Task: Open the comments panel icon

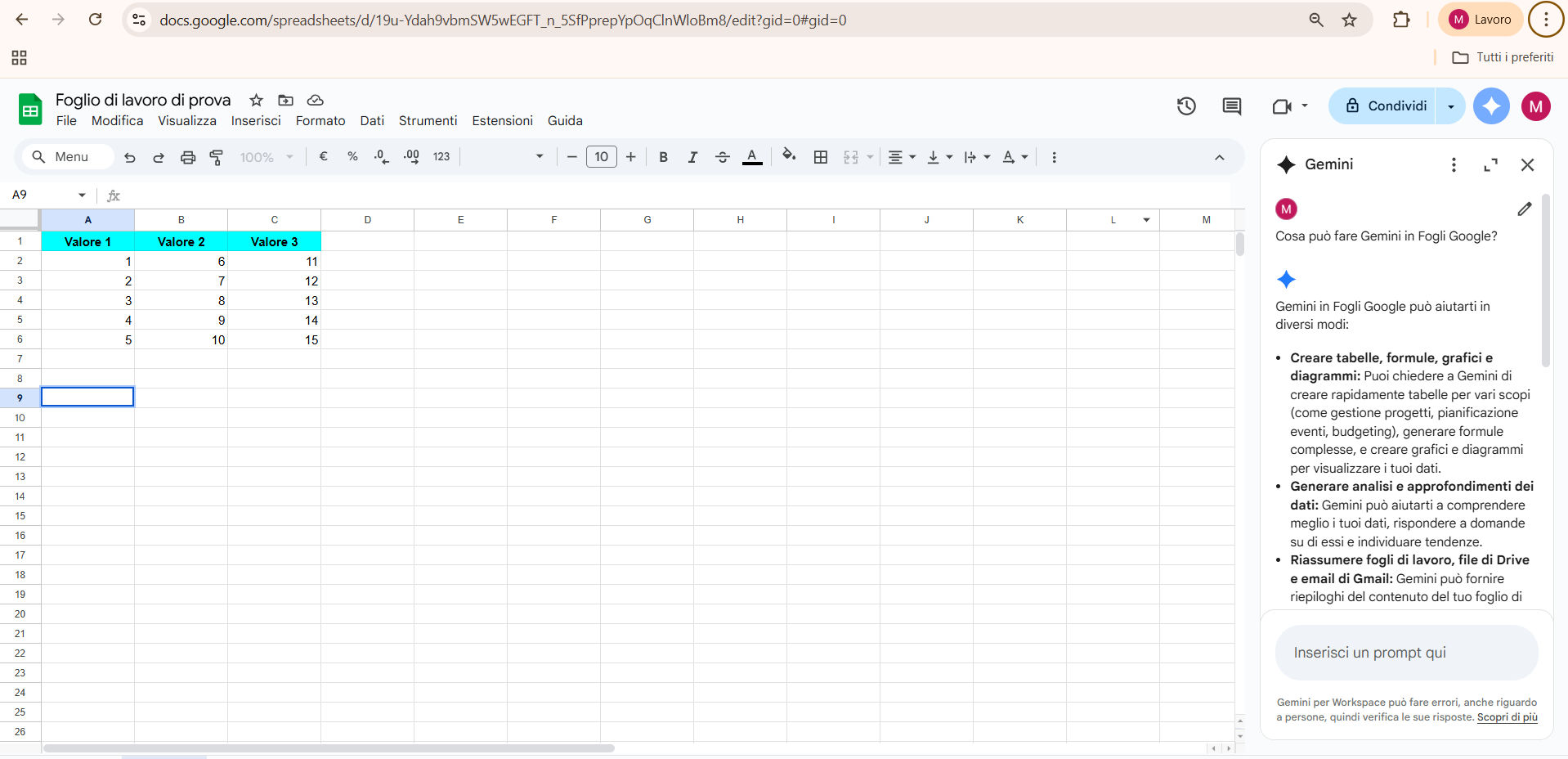Action: pyautogui.click(x=1231, y=106)
